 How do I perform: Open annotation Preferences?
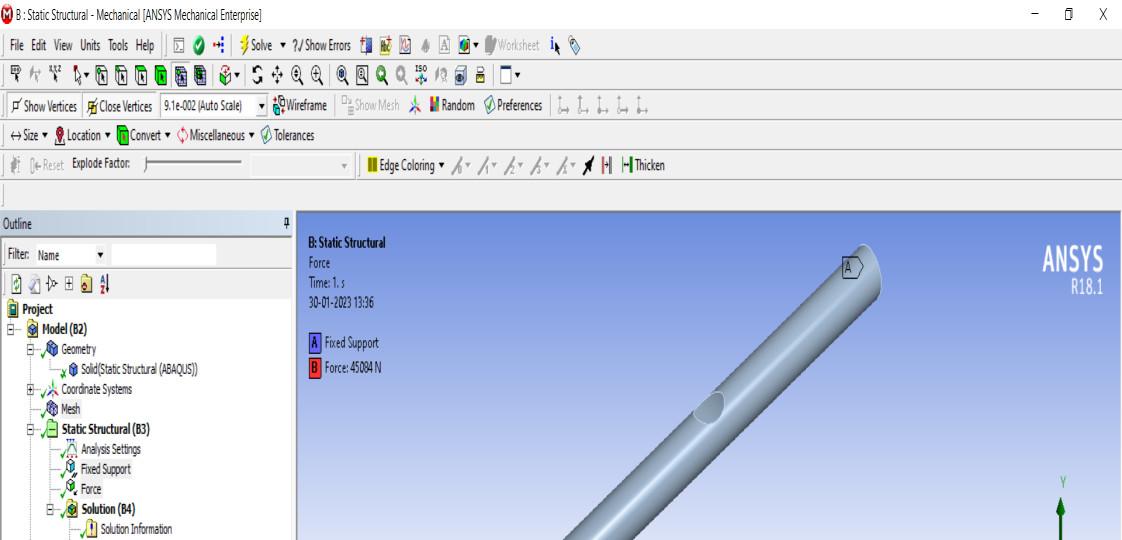tap(512, 106)
